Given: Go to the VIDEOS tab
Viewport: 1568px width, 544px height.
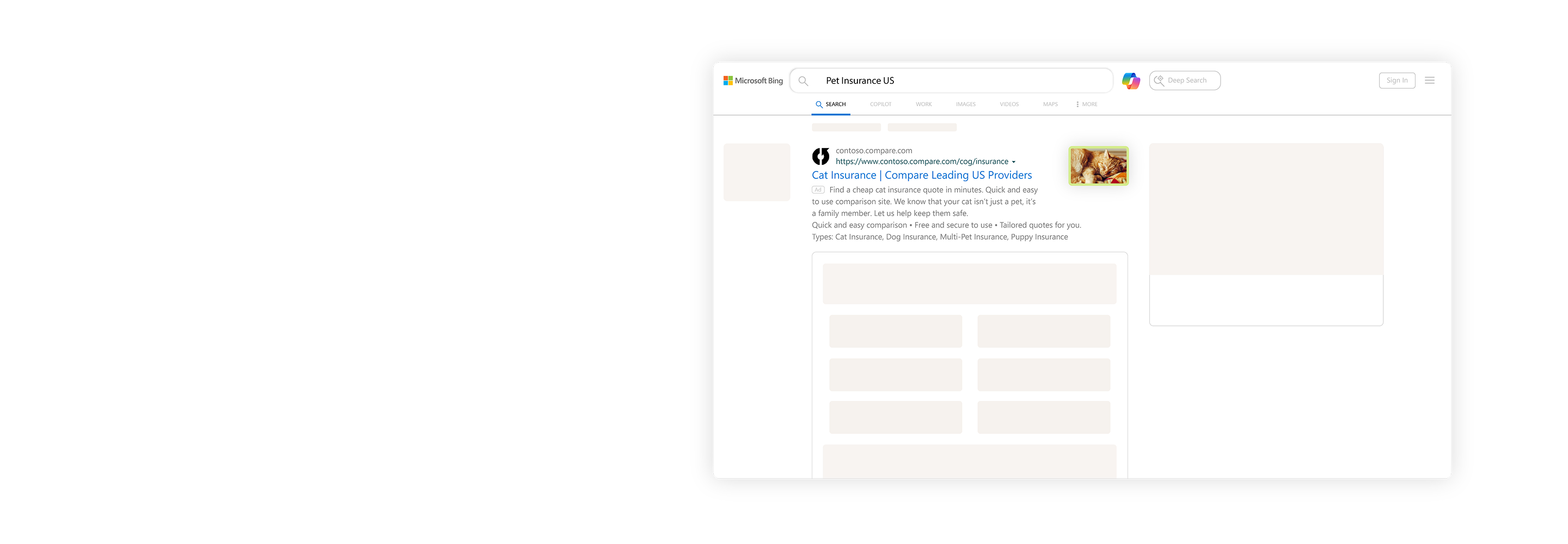Looking at the screenshot, I should 1009,104.
